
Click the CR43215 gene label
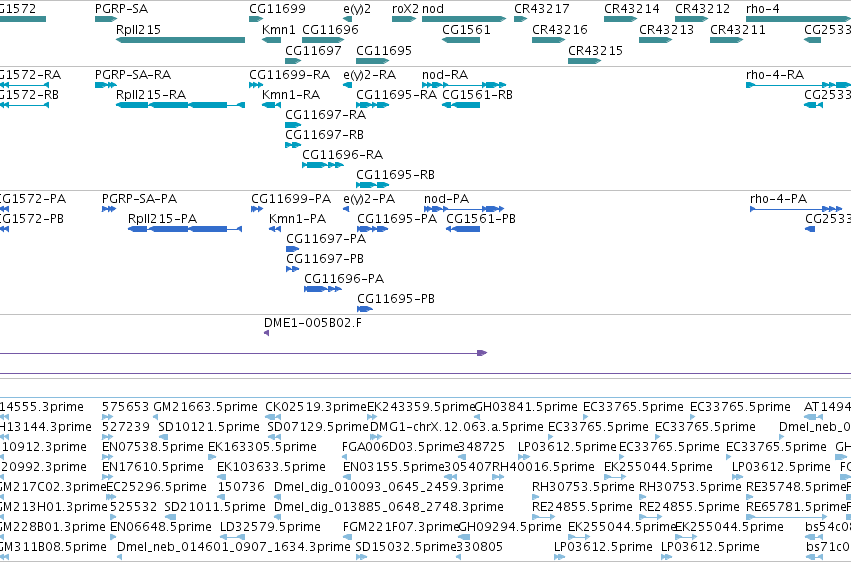click(595, 50)
